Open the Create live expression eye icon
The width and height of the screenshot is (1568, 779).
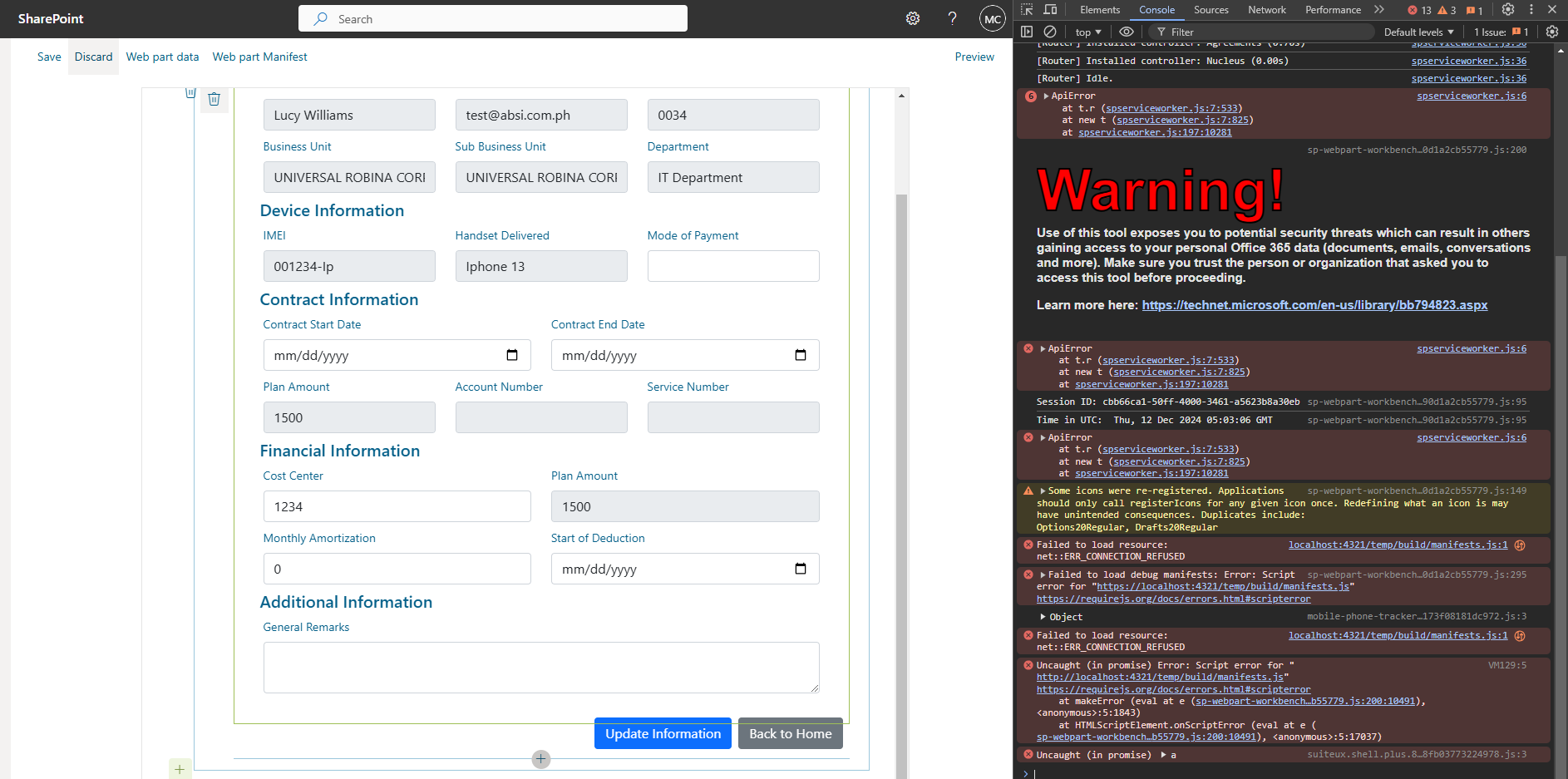tap(1127, 32)
